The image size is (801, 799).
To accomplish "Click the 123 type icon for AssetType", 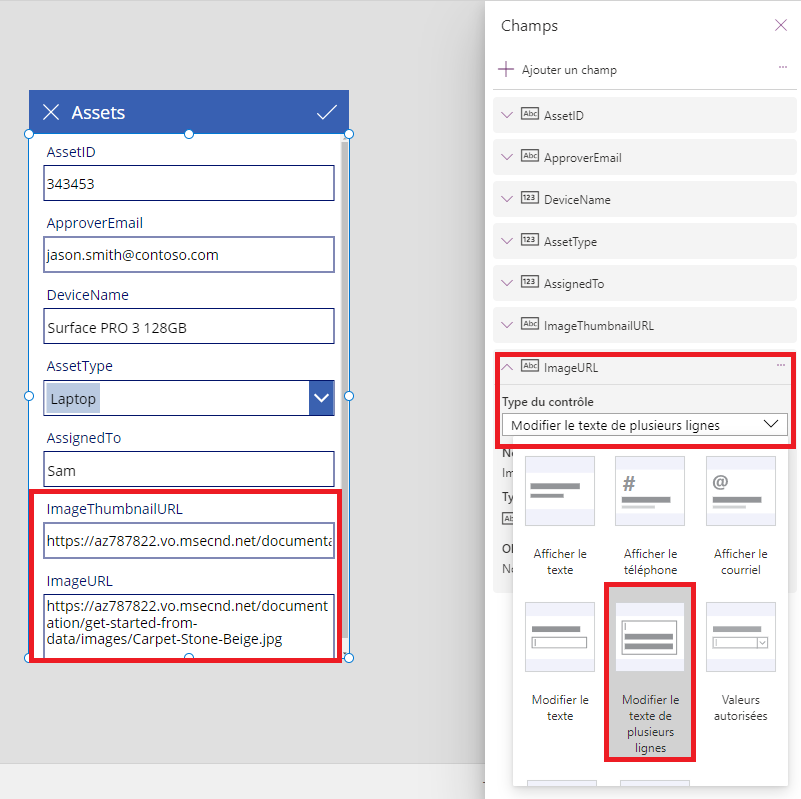I will pos(530,239).
